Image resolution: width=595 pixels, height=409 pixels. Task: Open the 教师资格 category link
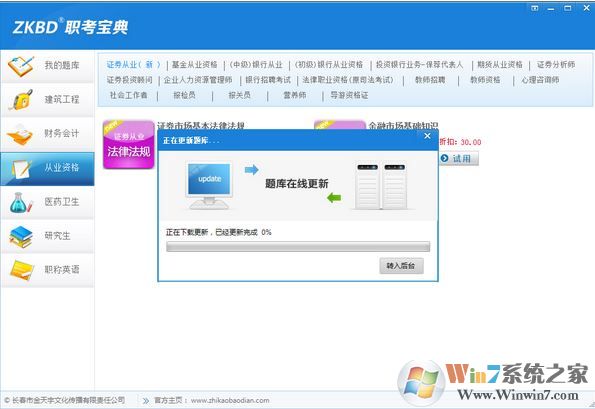pyautogui.click(x=485, y=80)
